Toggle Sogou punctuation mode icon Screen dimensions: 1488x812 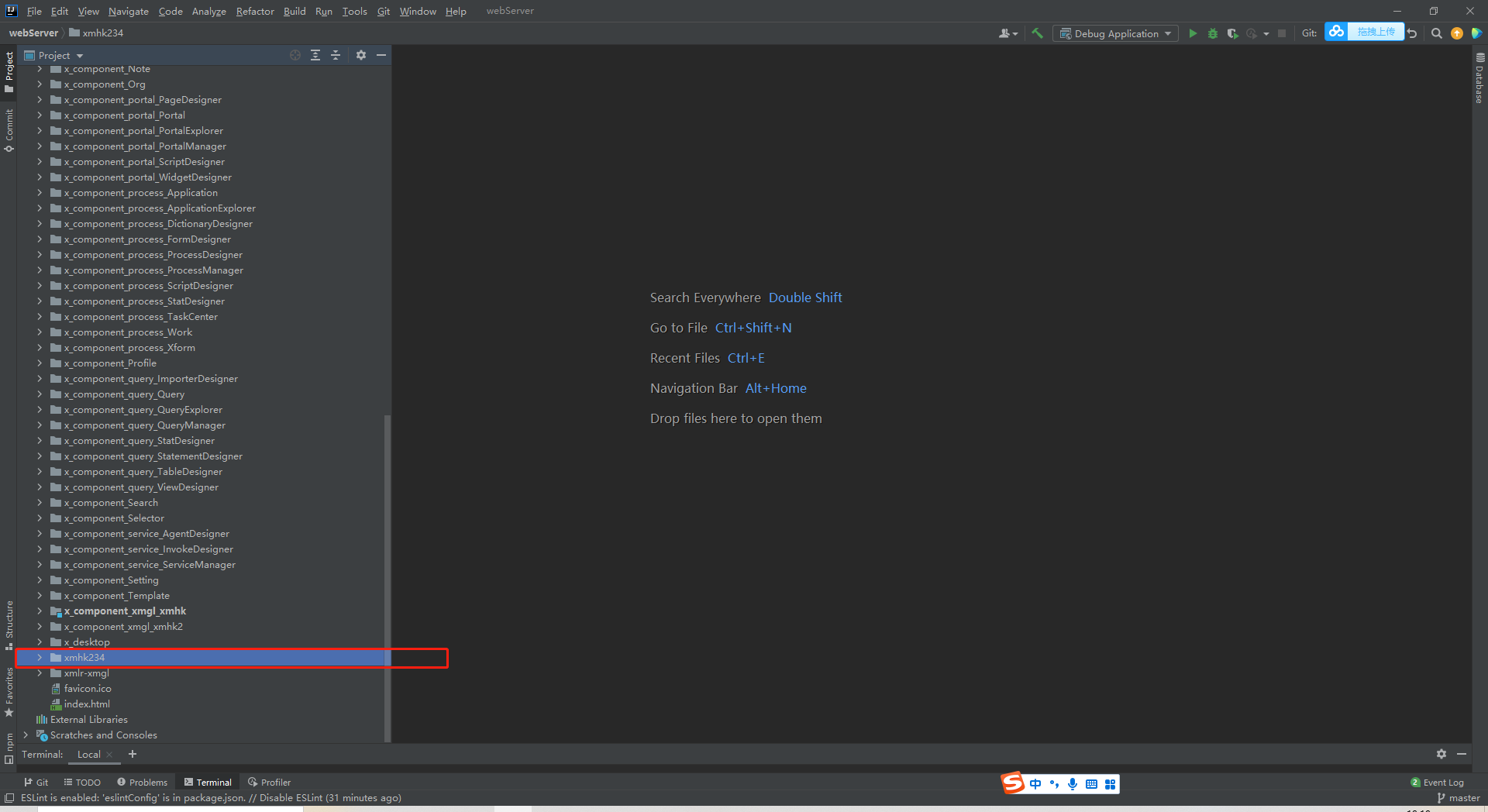(1054, 784)
